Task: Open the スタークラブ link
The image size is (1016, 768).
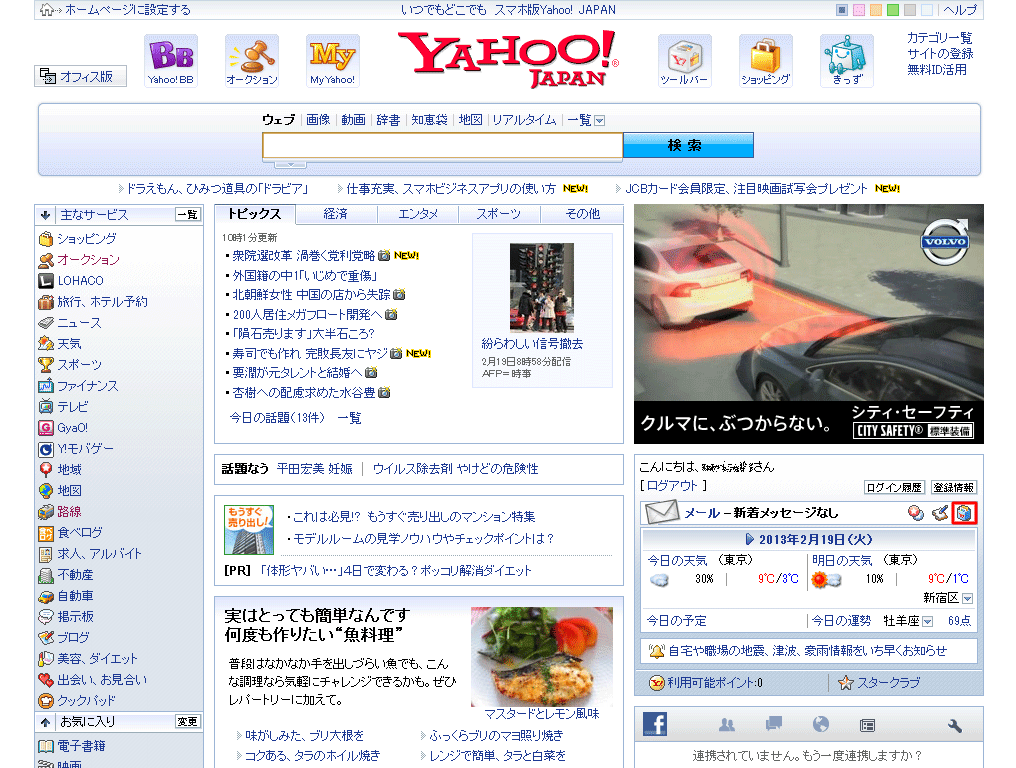Action: pyautogui.click(x=888, y=682)
